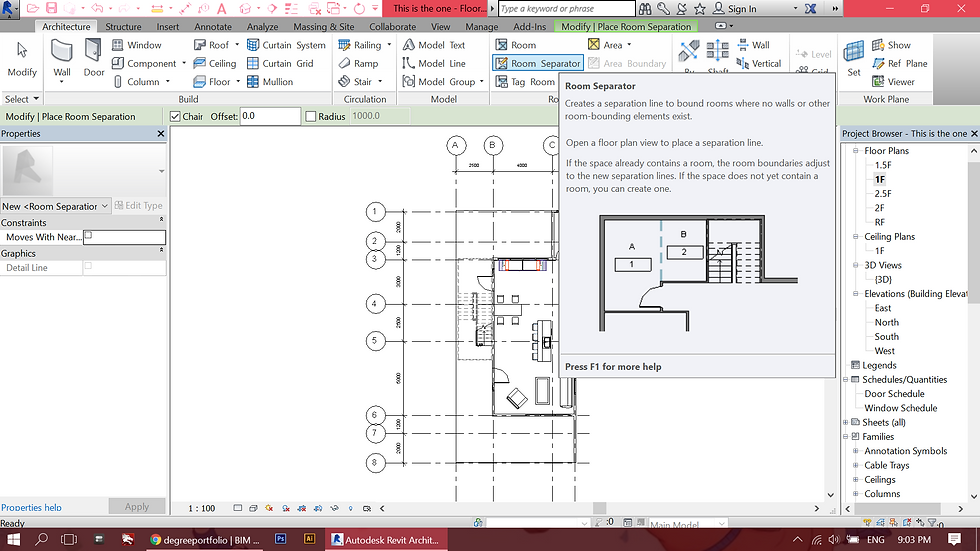Expand the Cable Trays family node

coord(856,465)
